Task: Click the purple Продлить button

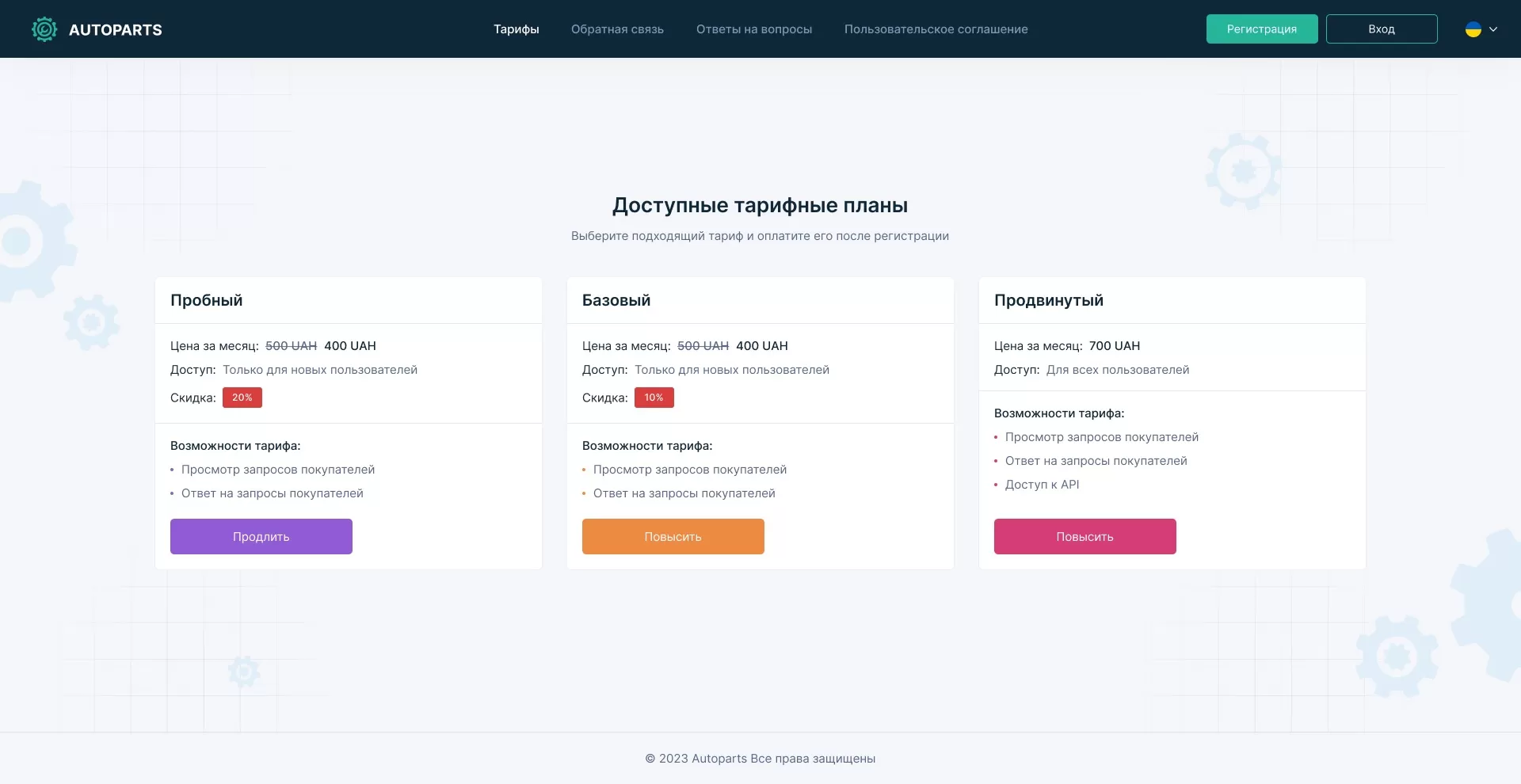Action: click(x=261, y=537)
